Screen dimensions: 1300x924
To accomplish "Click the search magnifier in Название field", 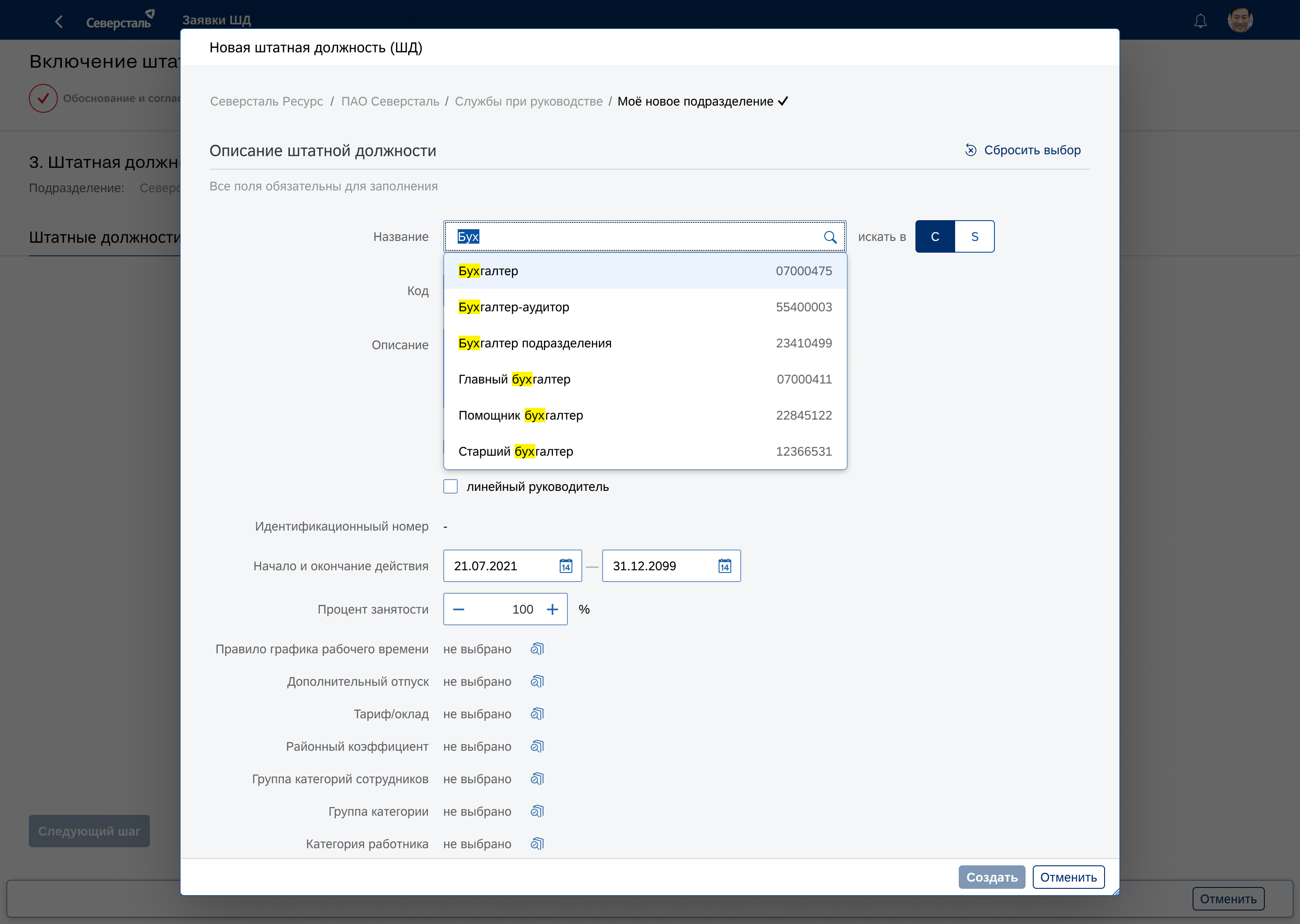I will click(830, 237).
